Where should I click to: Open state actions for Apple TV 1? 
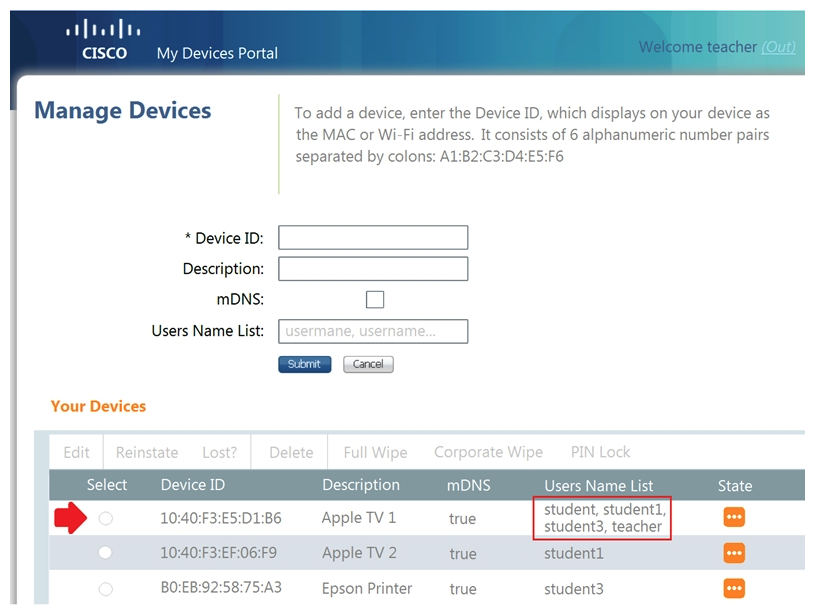click(734, 517)
